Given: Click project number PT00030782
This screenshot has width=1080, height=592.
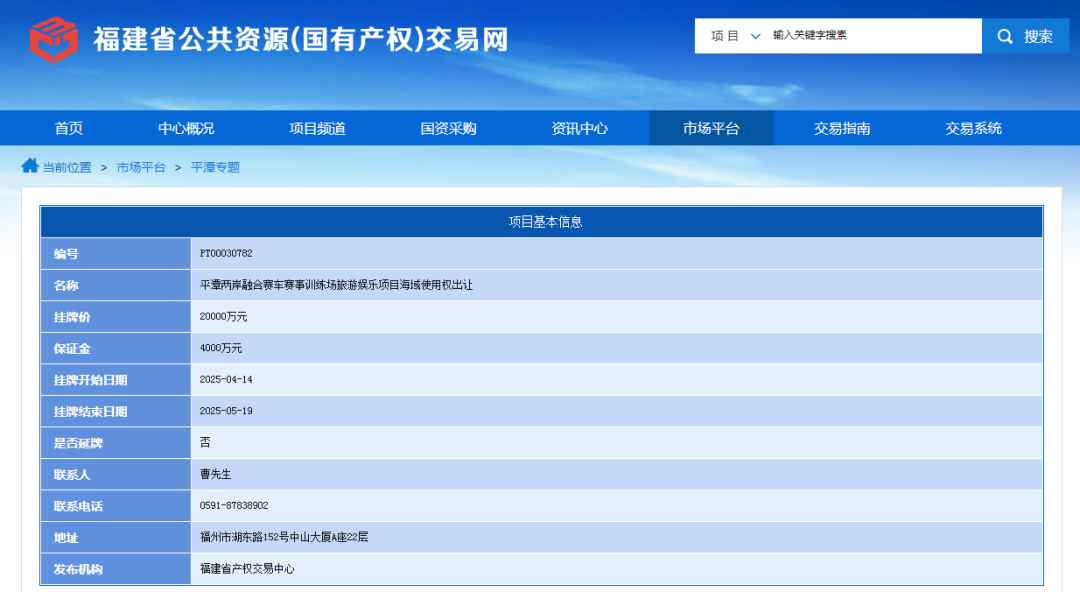Looking at the screenshot, I should click(x=226, y=254).
